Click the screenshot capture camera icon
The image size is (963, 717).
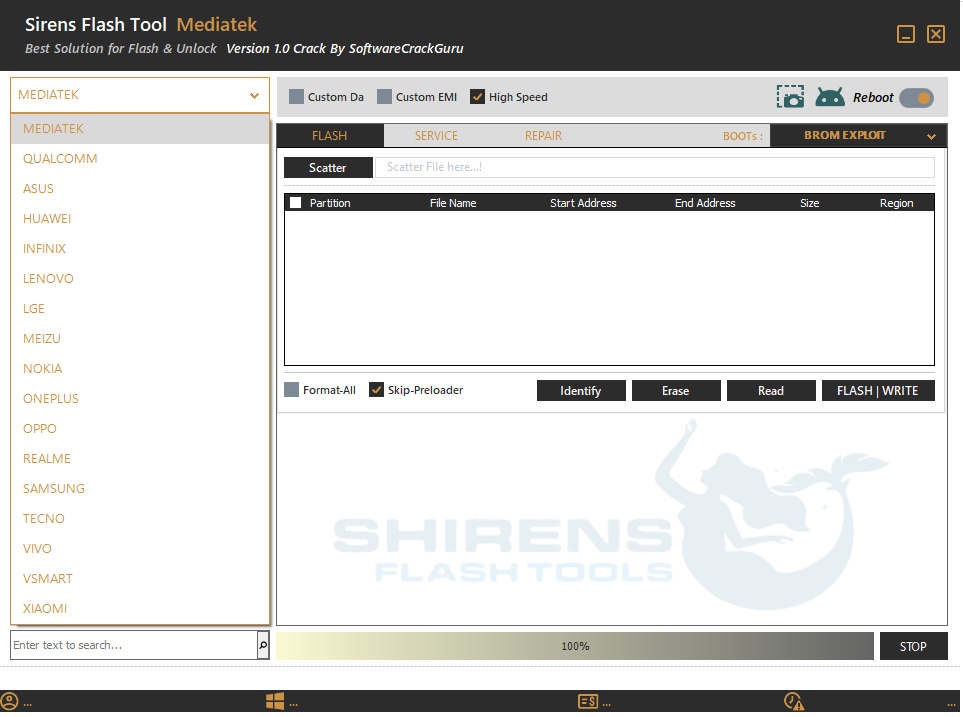[x=790, y=97]
